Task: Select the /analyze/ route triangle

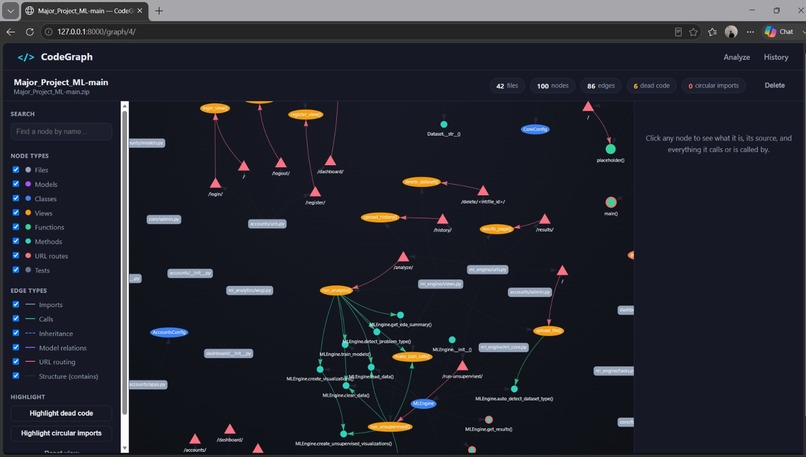Action: click(404, 257)
